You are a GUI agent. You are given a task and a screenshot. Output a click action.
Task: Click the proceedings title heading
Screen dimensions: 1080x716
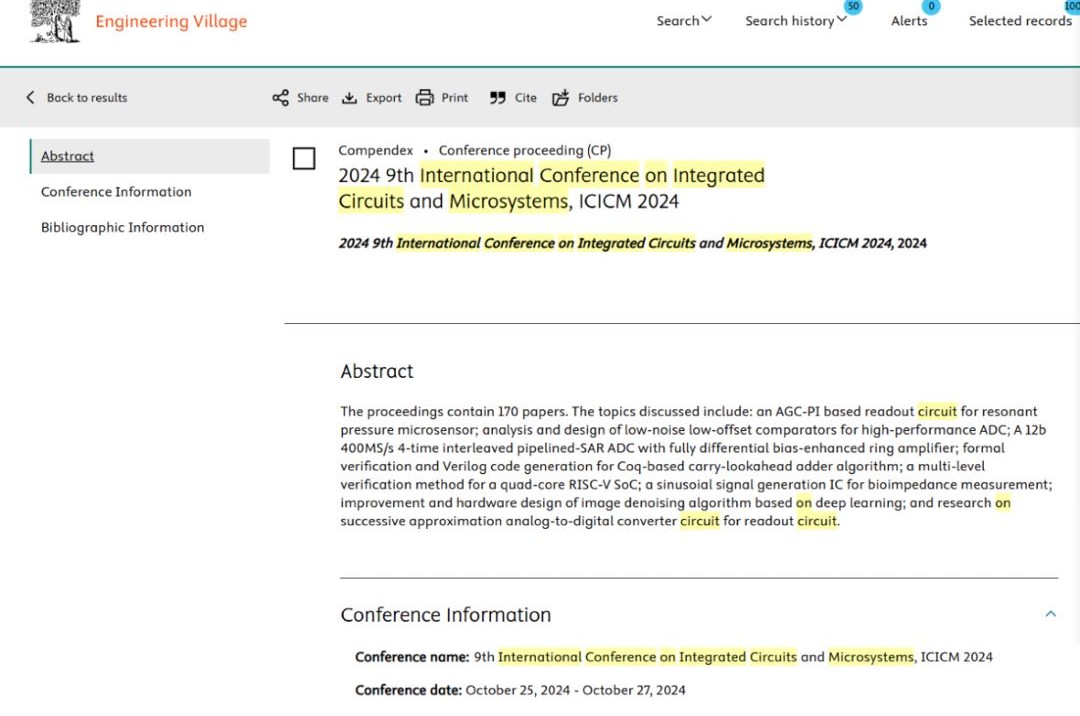(551, 188)
